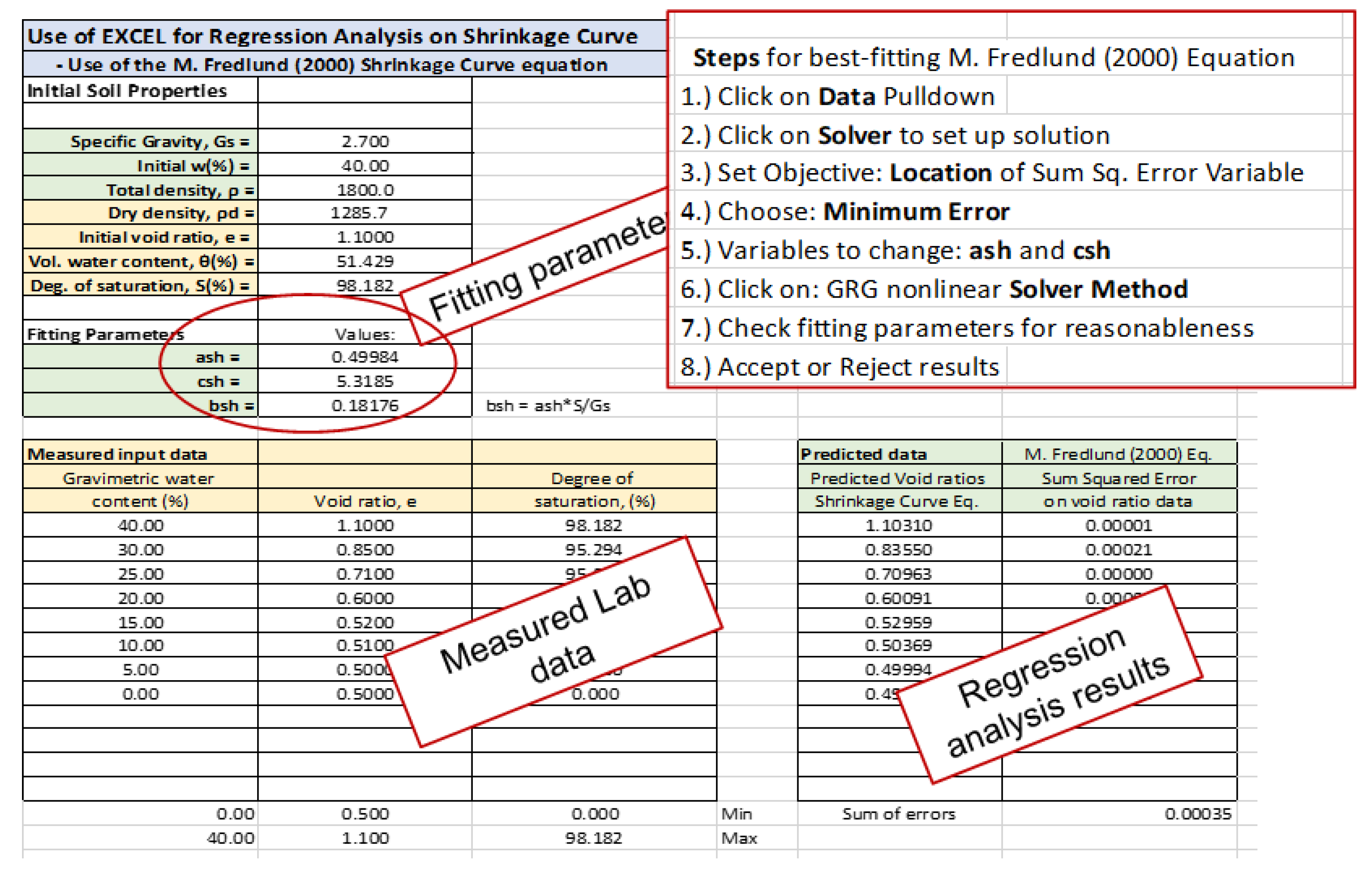This screenshot has height=879, width=1372.
Task: Select step 6 GRG nonlinear Solver Method
Action: [x=933, y=290]
